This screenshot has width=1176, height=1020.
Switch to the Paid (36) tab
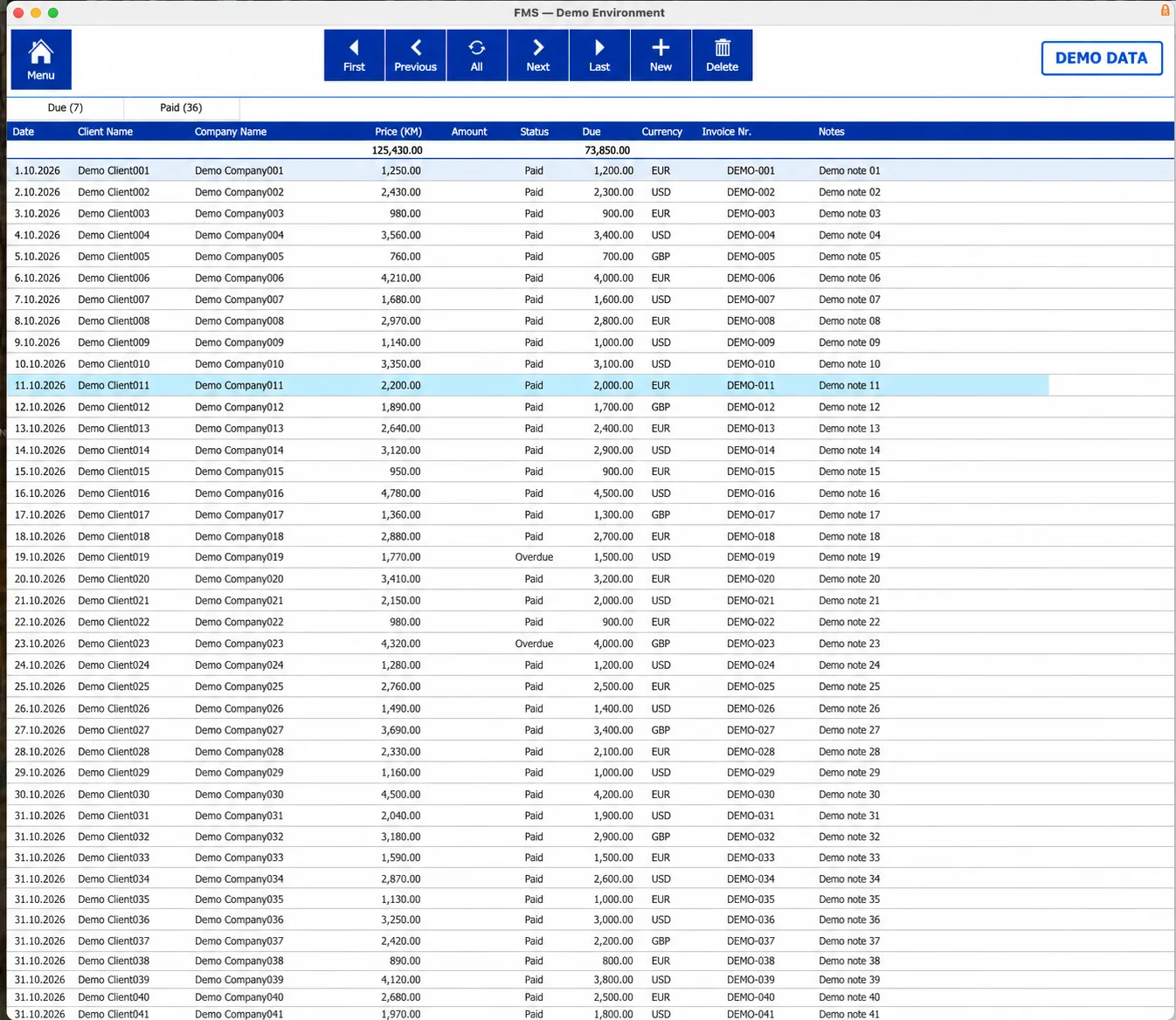pos(181,107)
